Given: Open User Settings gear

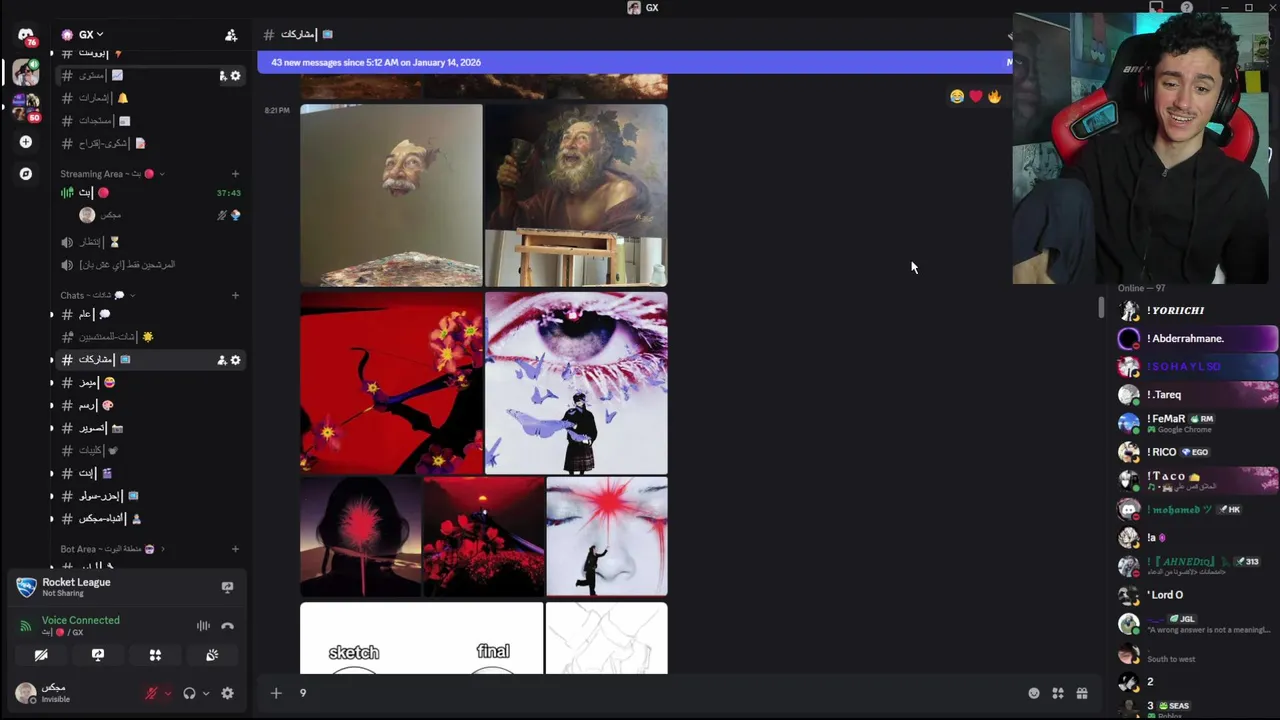Looking at the screenshot, I should click(x=227, y=693).
